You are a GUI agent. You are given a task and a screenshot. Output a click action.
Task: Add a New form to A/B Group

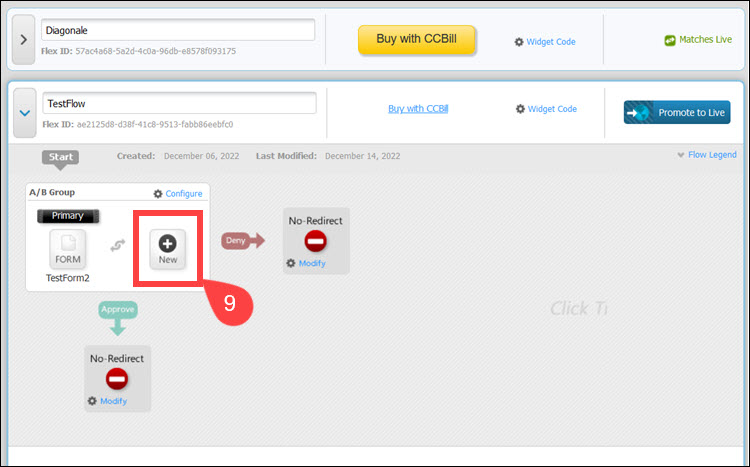(x=168, y=249)
